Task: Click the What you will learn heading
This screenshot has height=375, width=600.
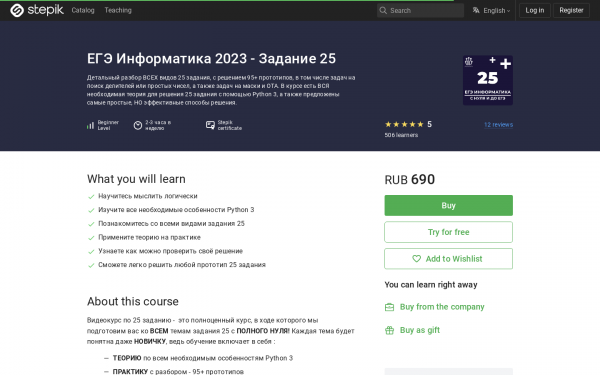Action: coord(136,179)
